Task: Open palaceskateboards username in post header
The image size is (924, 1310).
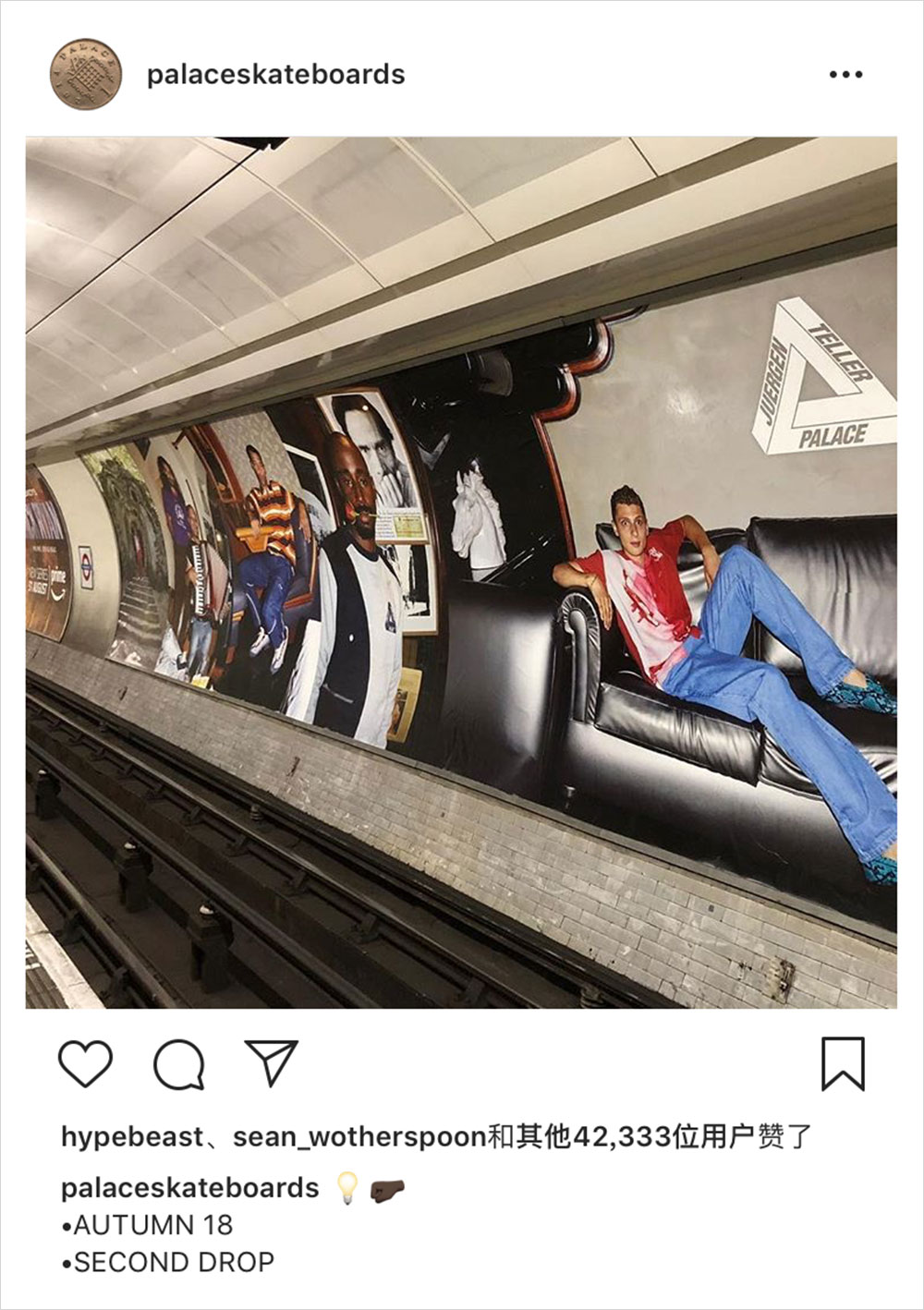Action: [275, 75]
